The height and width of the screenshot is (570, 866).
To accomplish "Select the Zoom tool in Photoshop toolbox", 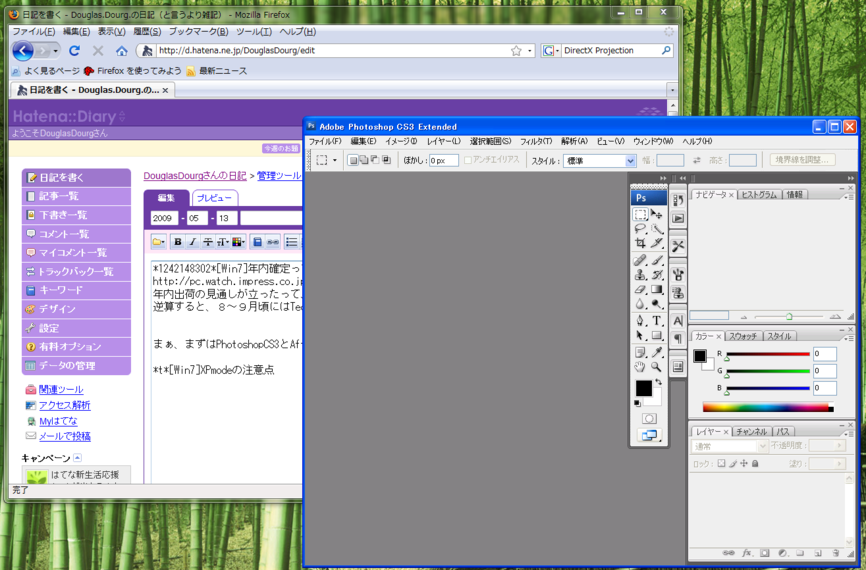I will coord(657,367).
